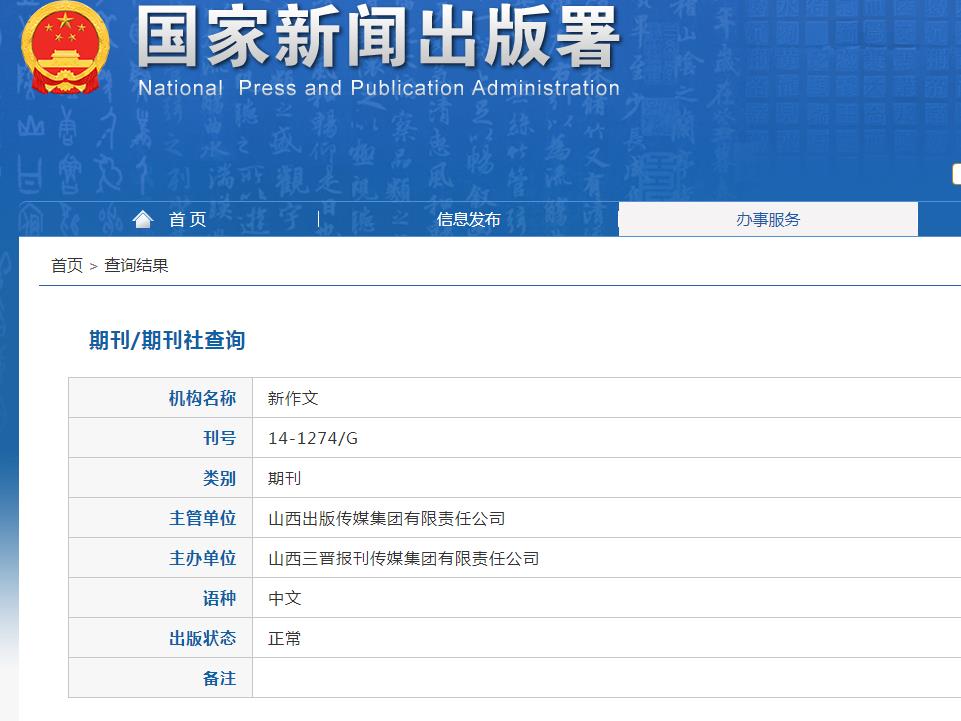961x721 pixels.
Task: Click the 出版状态 value 正常
Action: [x=286, y=637]
